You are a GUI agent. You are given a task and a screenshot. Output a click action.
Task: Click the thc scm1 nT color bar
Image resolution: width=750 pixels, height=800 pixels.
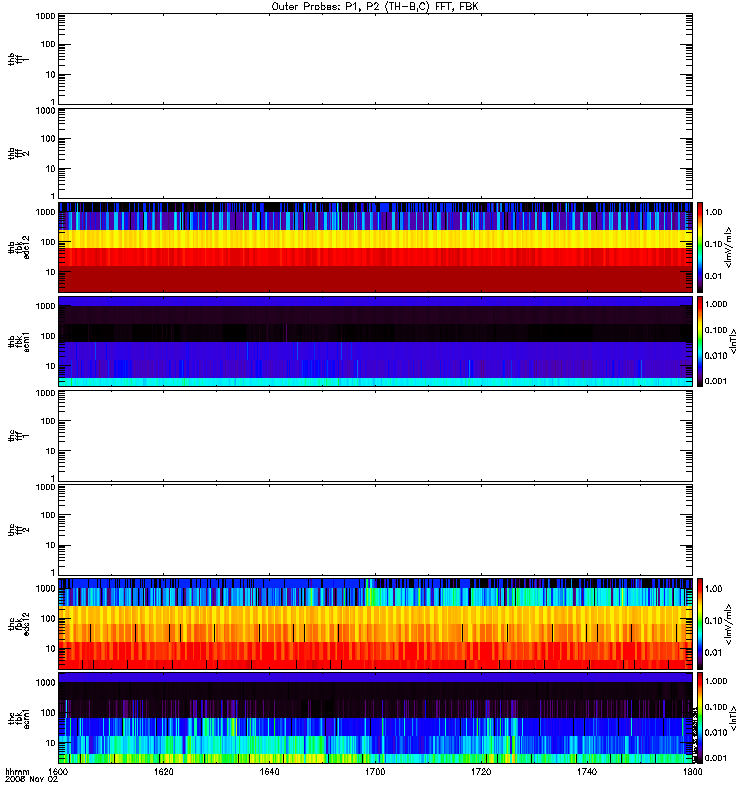point(700,718)
